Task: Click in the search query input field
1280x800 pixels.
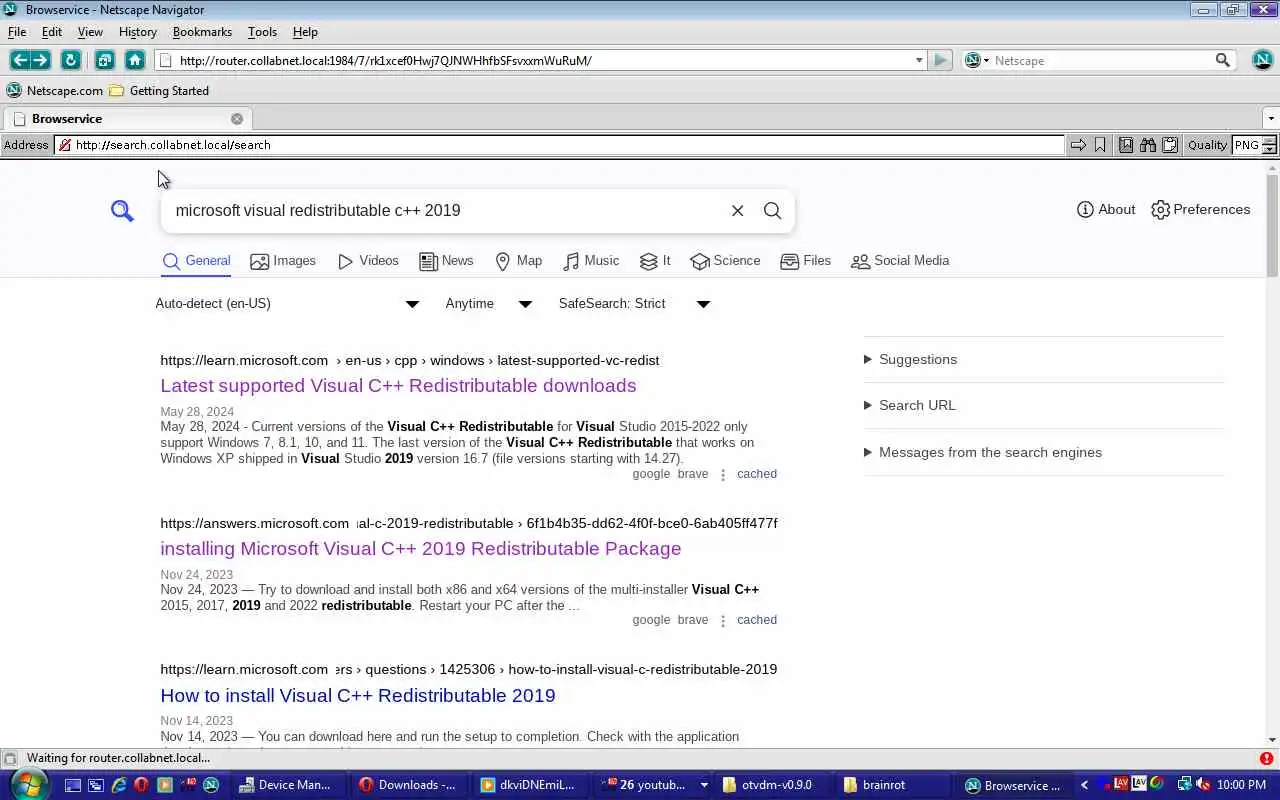Action: coord(445,210)
